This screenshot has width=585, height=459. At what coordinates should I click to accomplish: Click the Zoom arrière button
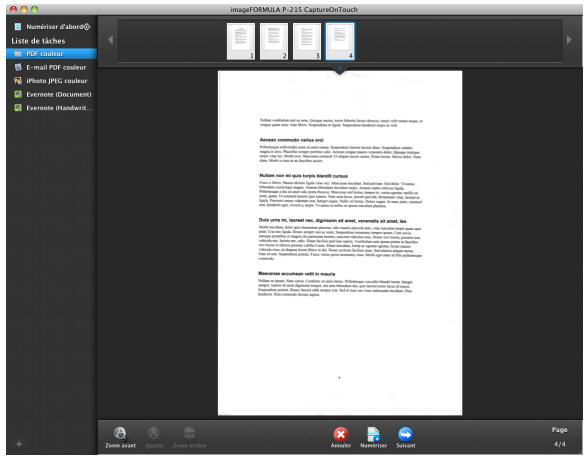click(189, 437)
